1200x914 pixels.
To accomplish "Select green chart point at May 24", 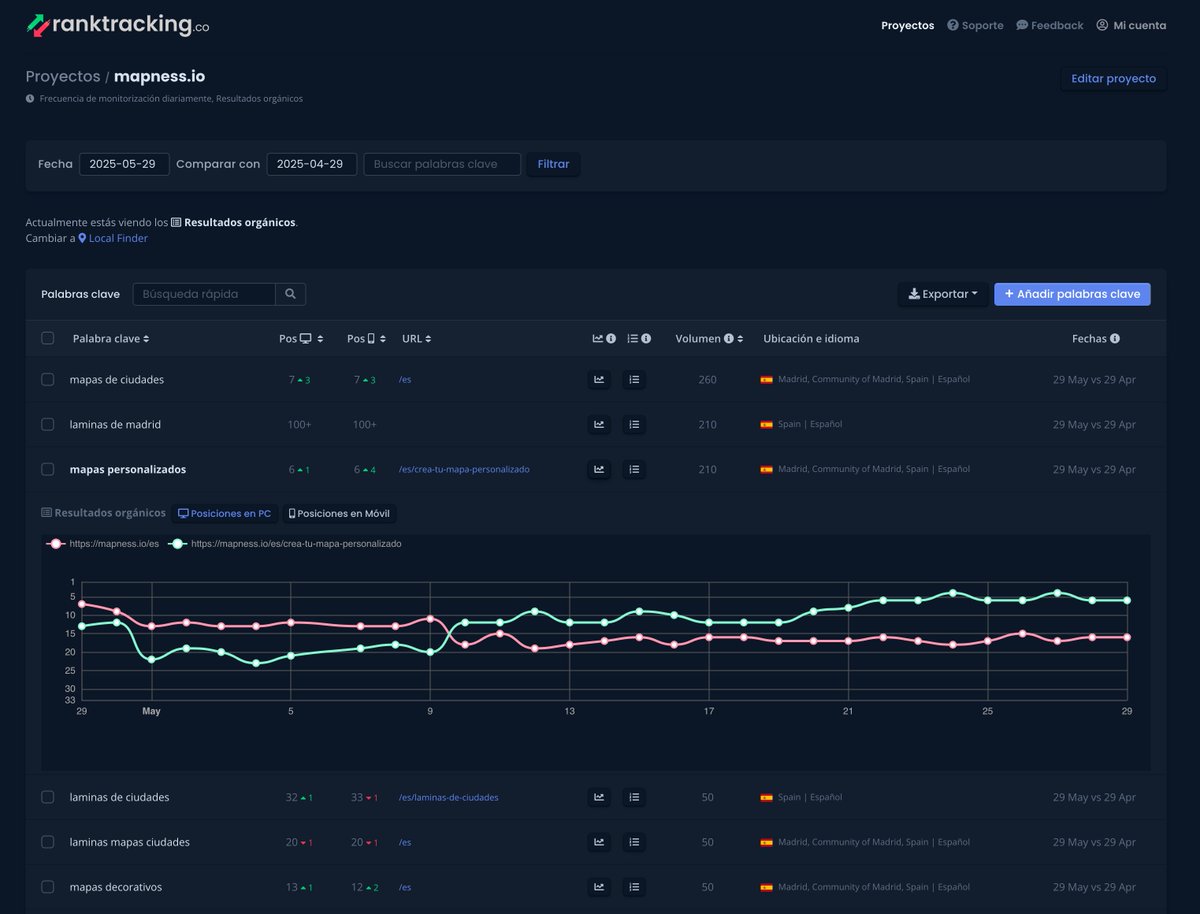I will coord(953,593).
